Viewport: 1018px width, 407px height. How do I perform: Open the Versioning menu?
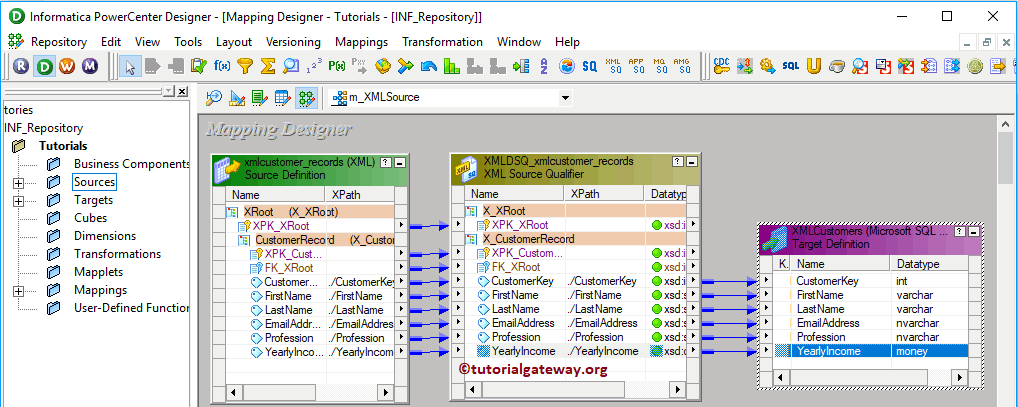[293, 42]
